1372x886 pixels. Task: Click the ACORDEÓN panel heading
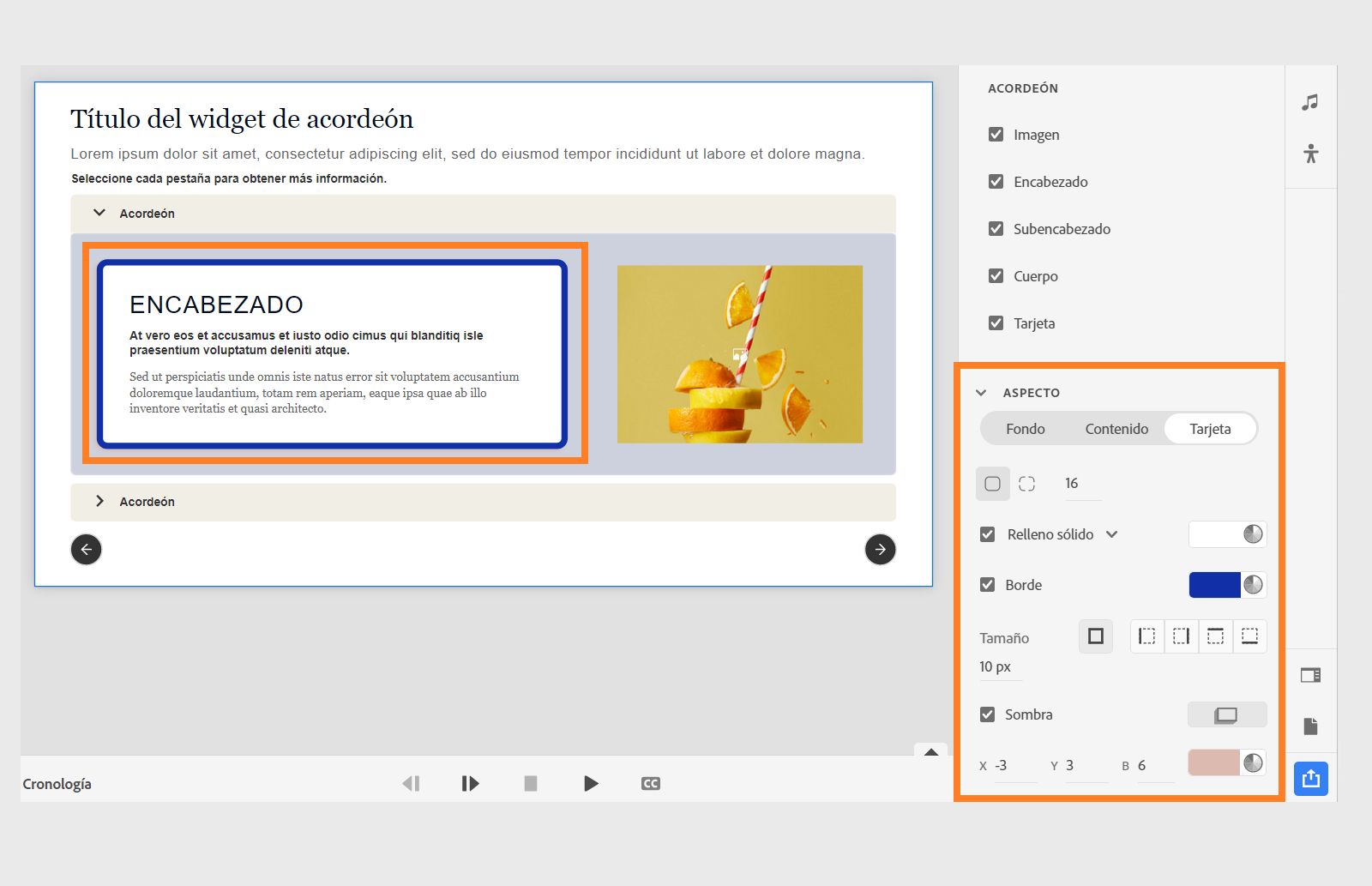1023,88
